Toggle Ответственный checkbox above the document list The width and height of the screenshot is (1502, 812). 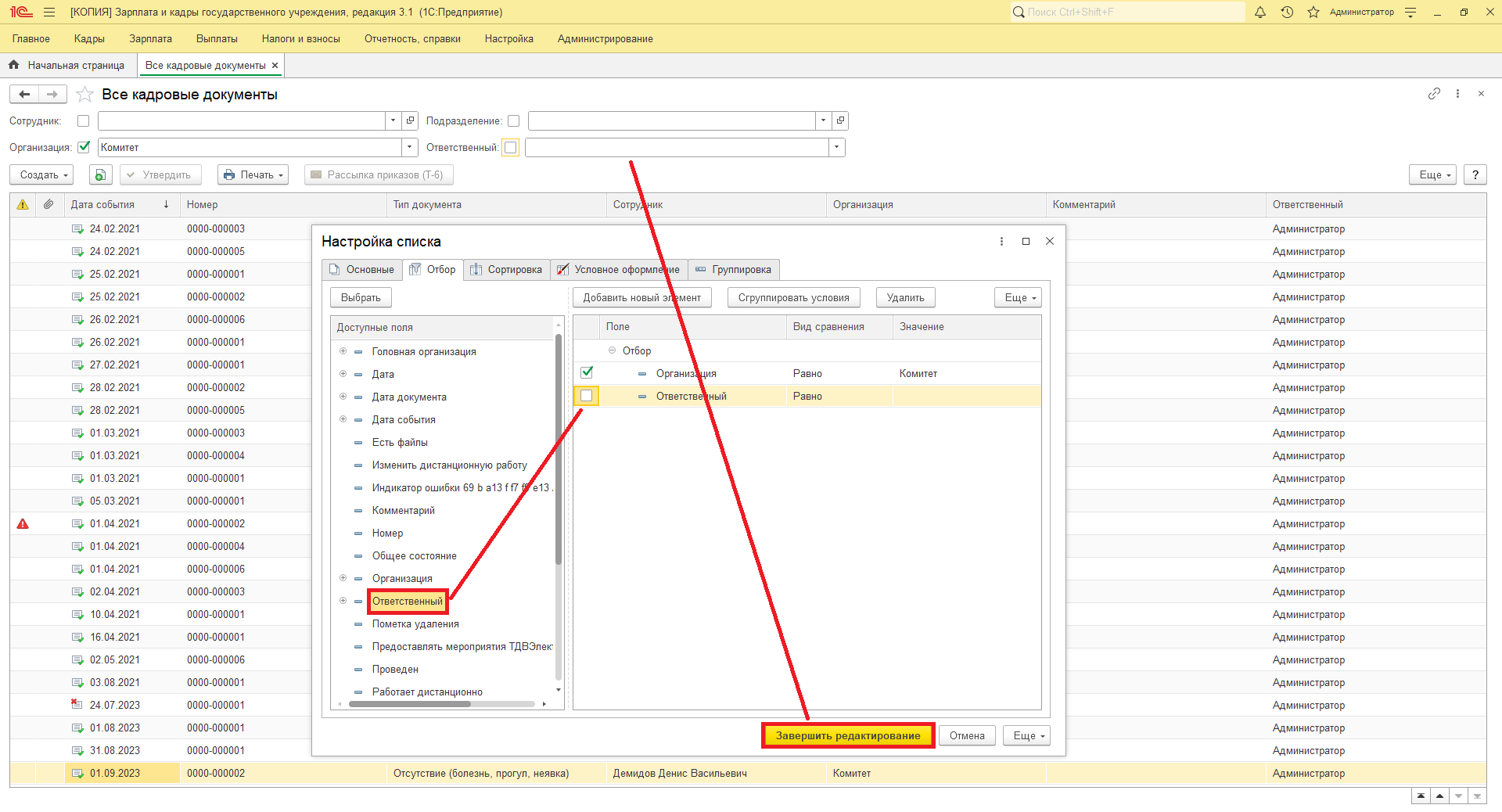(x=511, y=148)
